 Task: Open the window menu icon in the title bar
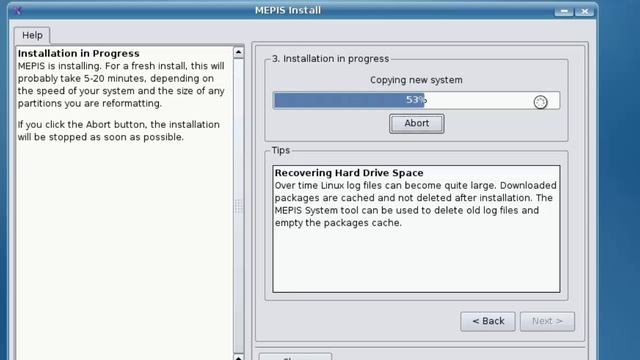click(18, 11)
